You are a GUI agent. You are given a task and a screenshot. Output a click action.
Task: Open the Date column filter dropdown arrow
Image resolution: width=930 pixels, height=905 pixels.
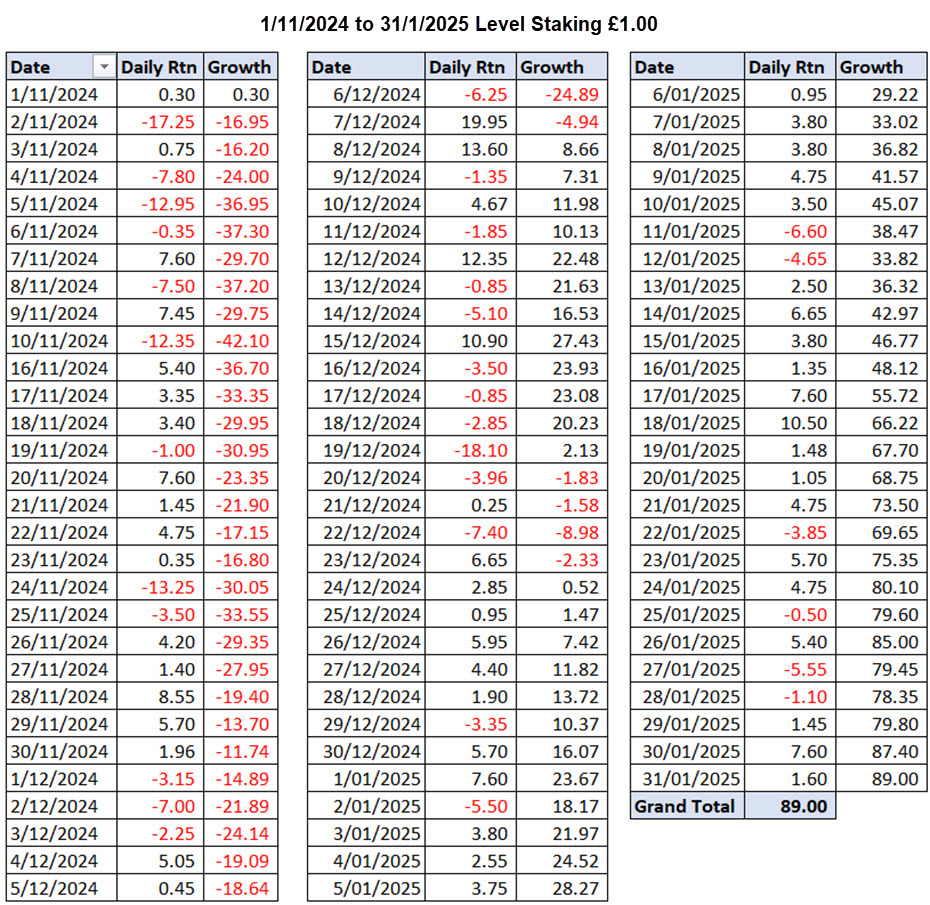[x=103, y=67]
